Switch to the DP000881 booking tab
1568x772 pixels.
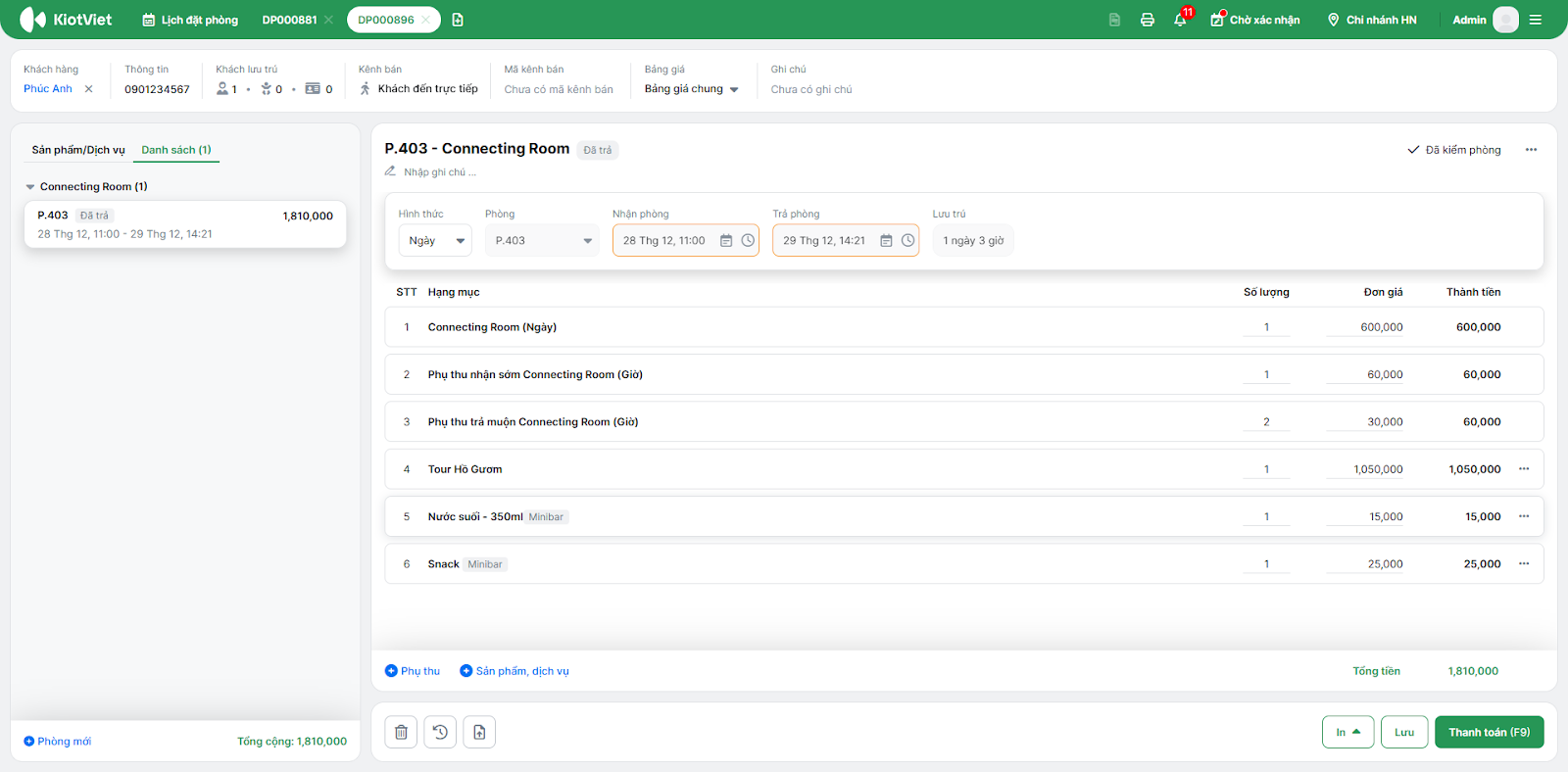[289, 20]
